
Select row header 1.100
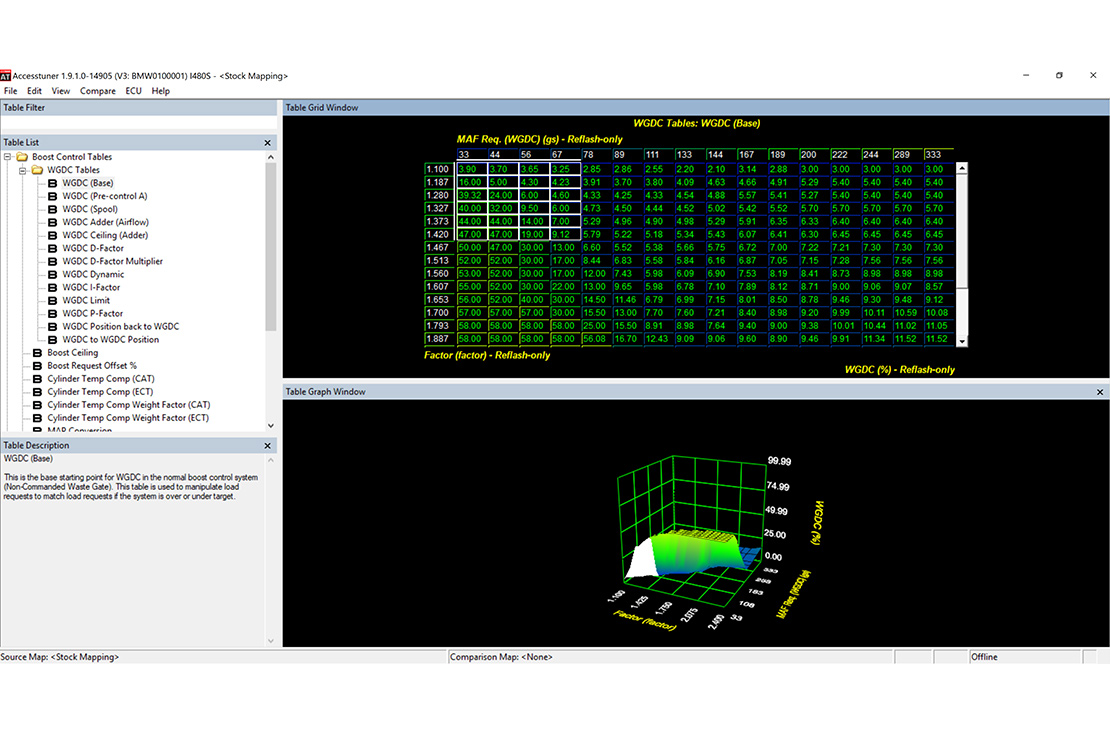[438, 169]
